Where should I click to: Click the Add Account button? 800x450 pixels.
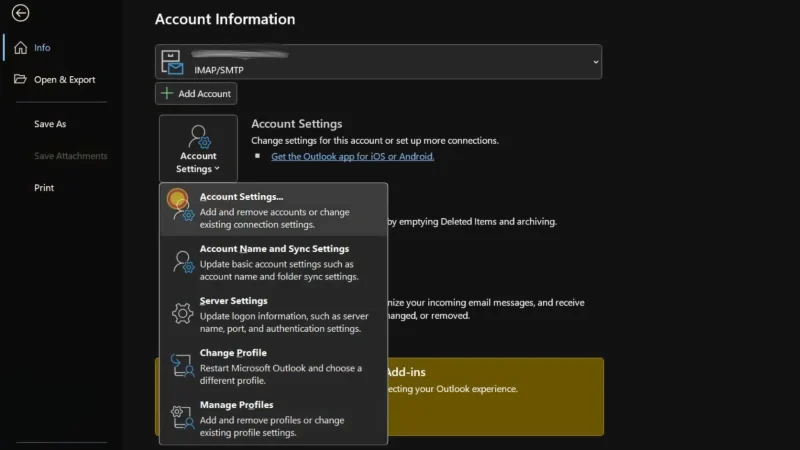point(196,93)
